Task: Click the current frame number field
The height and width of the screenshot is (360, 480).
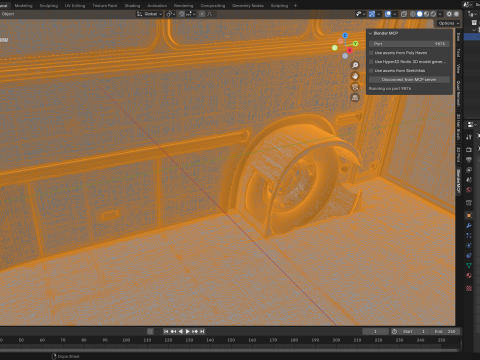Action: (375, 331)
